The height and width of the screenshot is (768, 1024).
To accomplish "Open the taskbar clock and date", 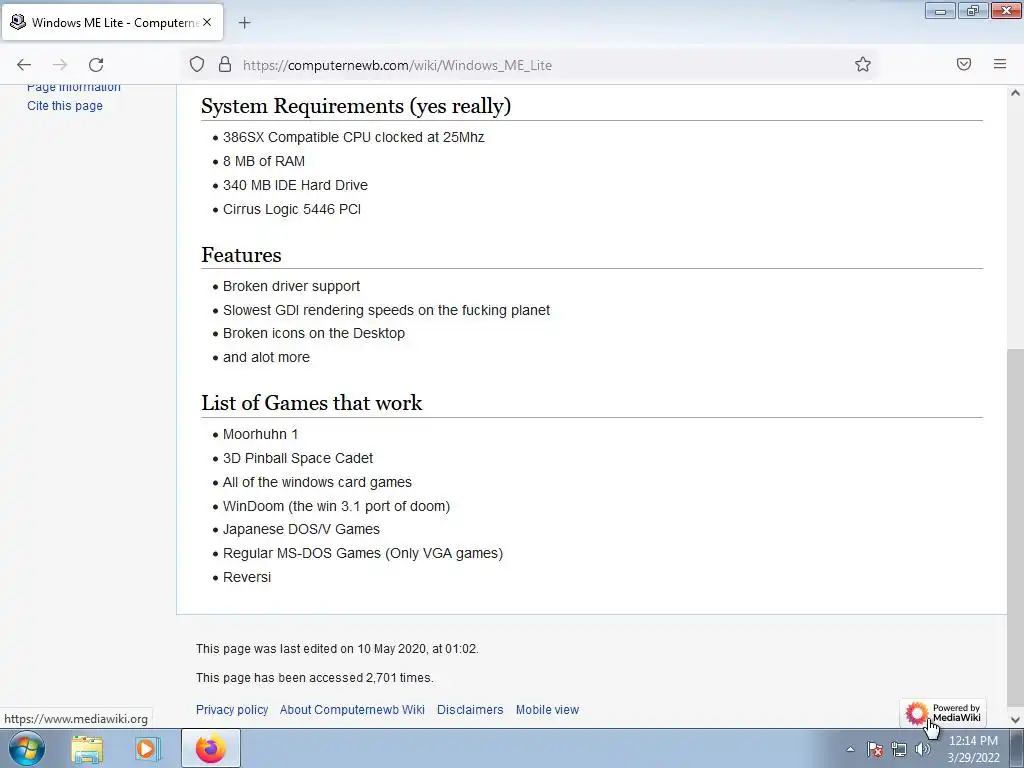I will coord(973,749).
